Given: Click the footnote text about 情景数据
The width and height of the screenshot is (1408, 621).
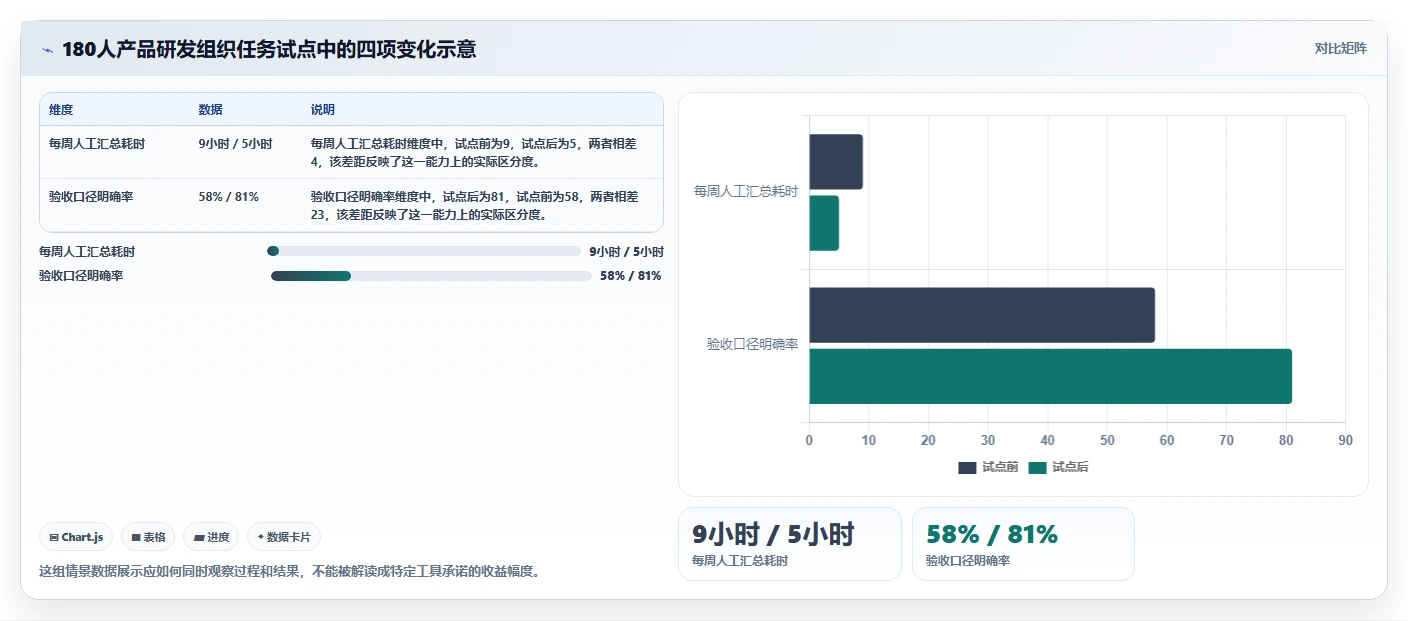Looking at the screenshot, I should click(290, 572).
